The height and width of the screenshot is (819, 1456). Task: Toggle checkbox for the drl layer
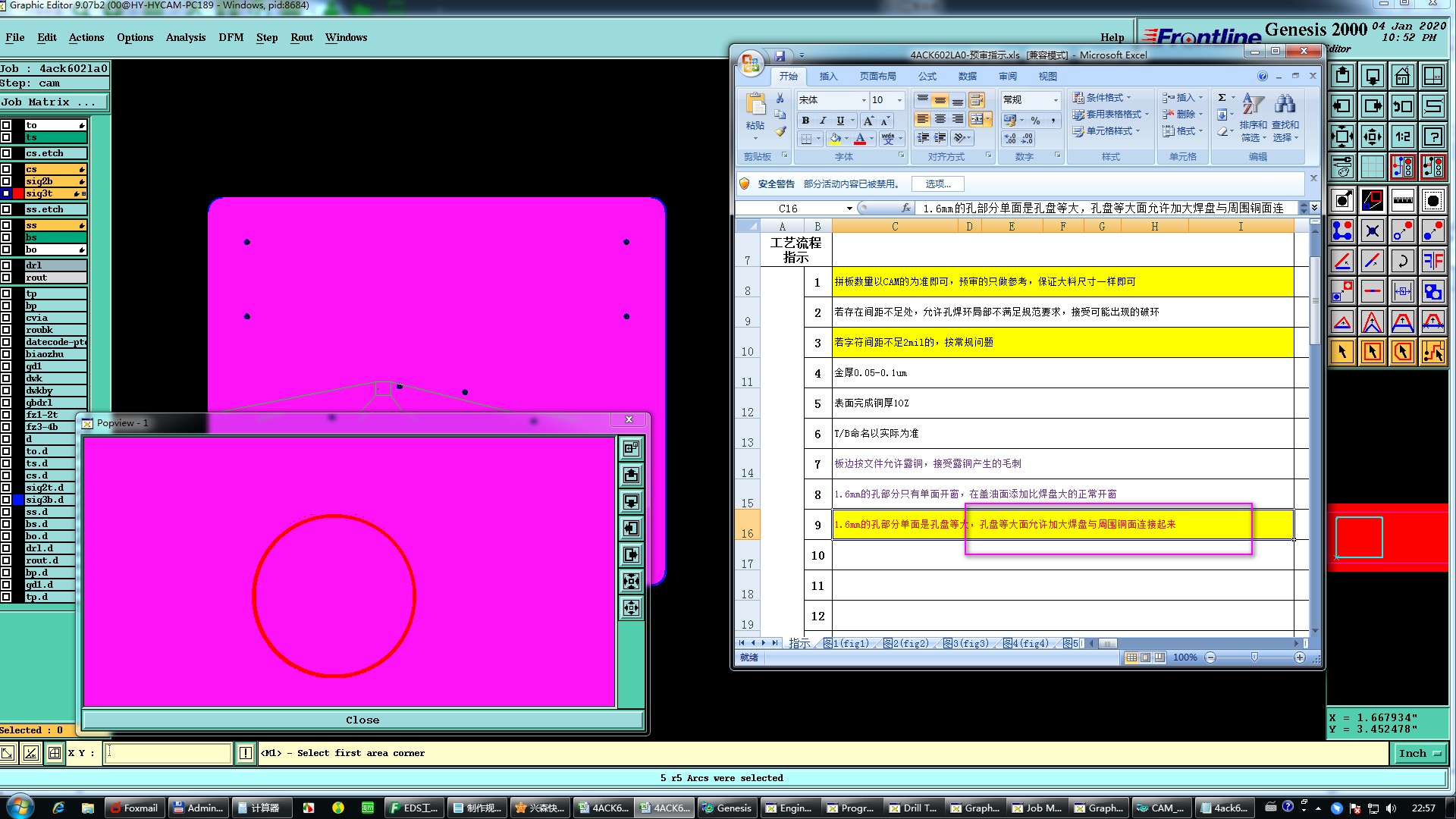coord(6,265)
